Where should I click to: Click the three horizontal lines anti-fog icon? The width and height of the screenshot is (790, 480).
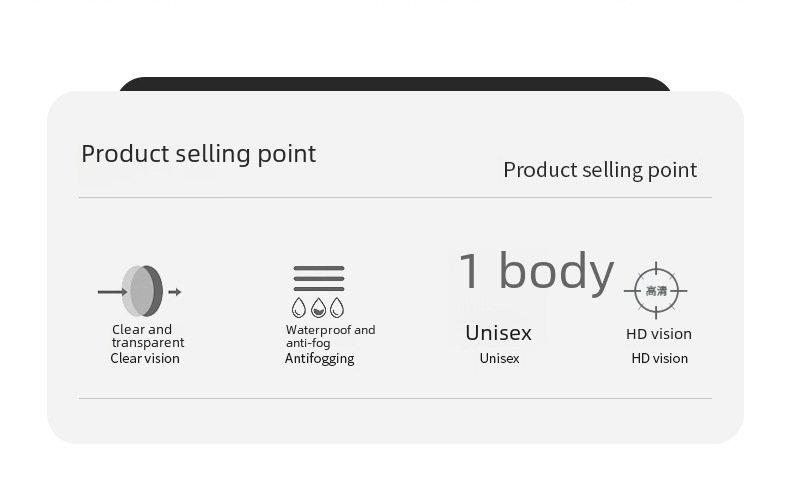coord(319,278)
